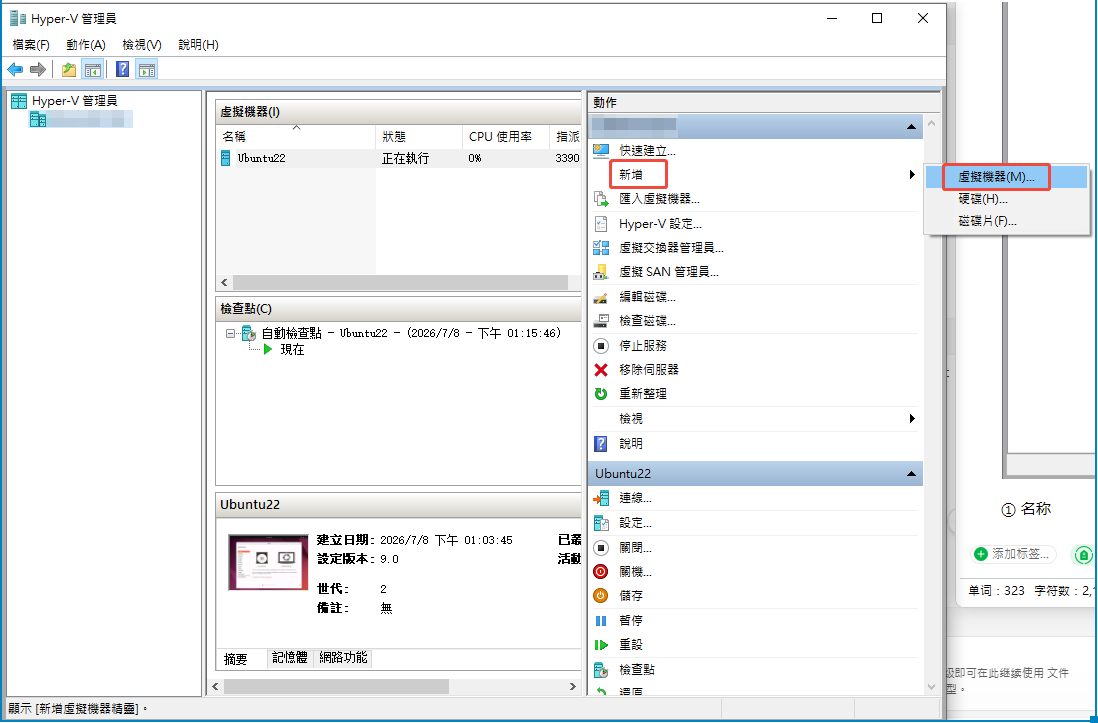Image resolution: width=1098 pixels, height=723 pixels.
Task: Select the 現在 checkpoint node
Action: point(292,350)
